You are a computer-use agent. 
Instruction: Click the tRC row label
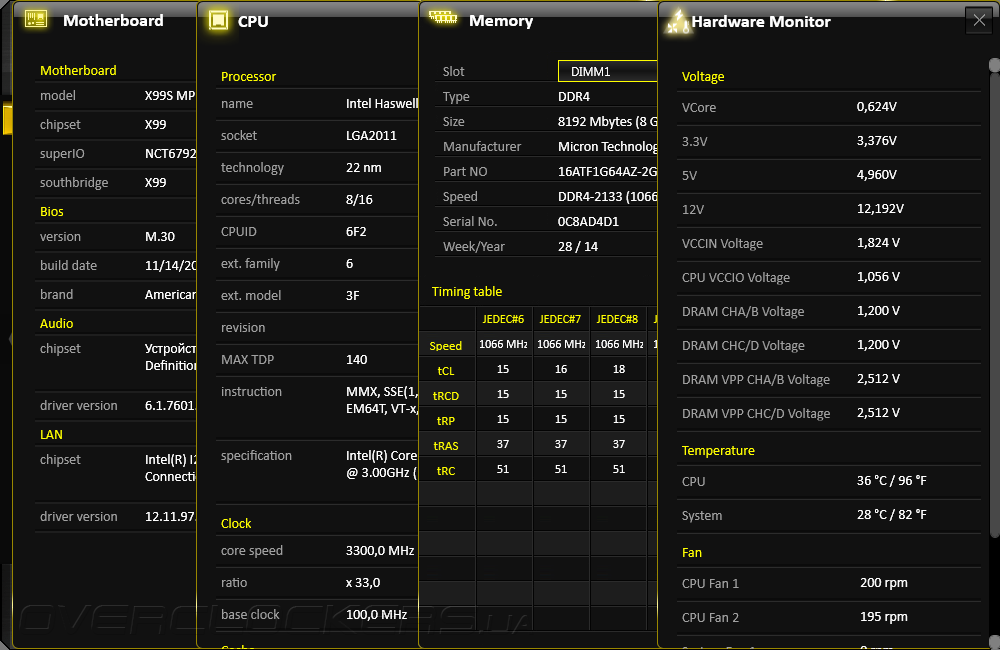point(446,471)
